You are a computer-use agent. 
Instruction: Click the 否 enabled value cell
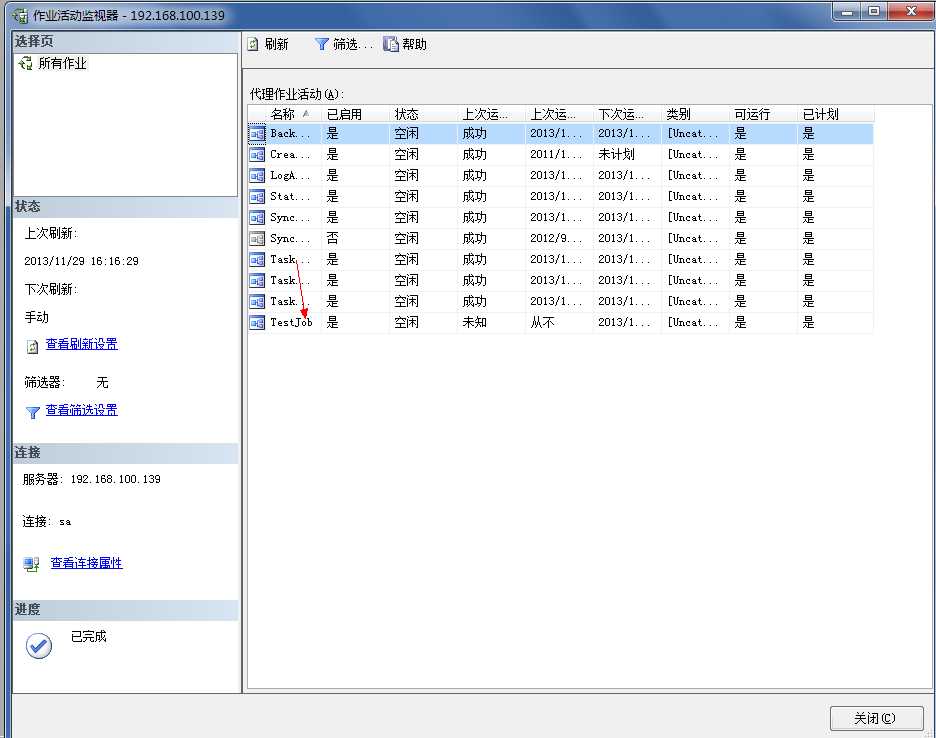(x=332, y=238)
